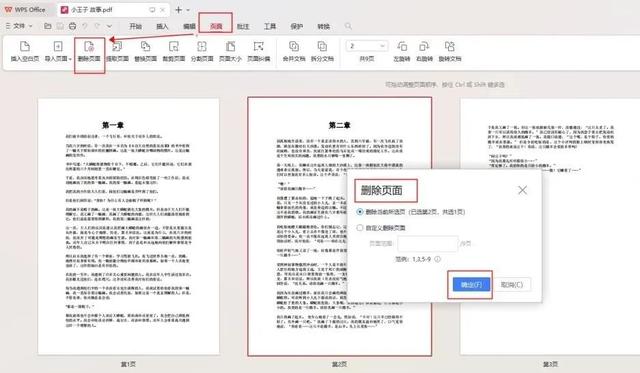The height and width of the screenshot is (373, 640).
Task: Open the page number dropdown showing 2
Action: (367, 46)
